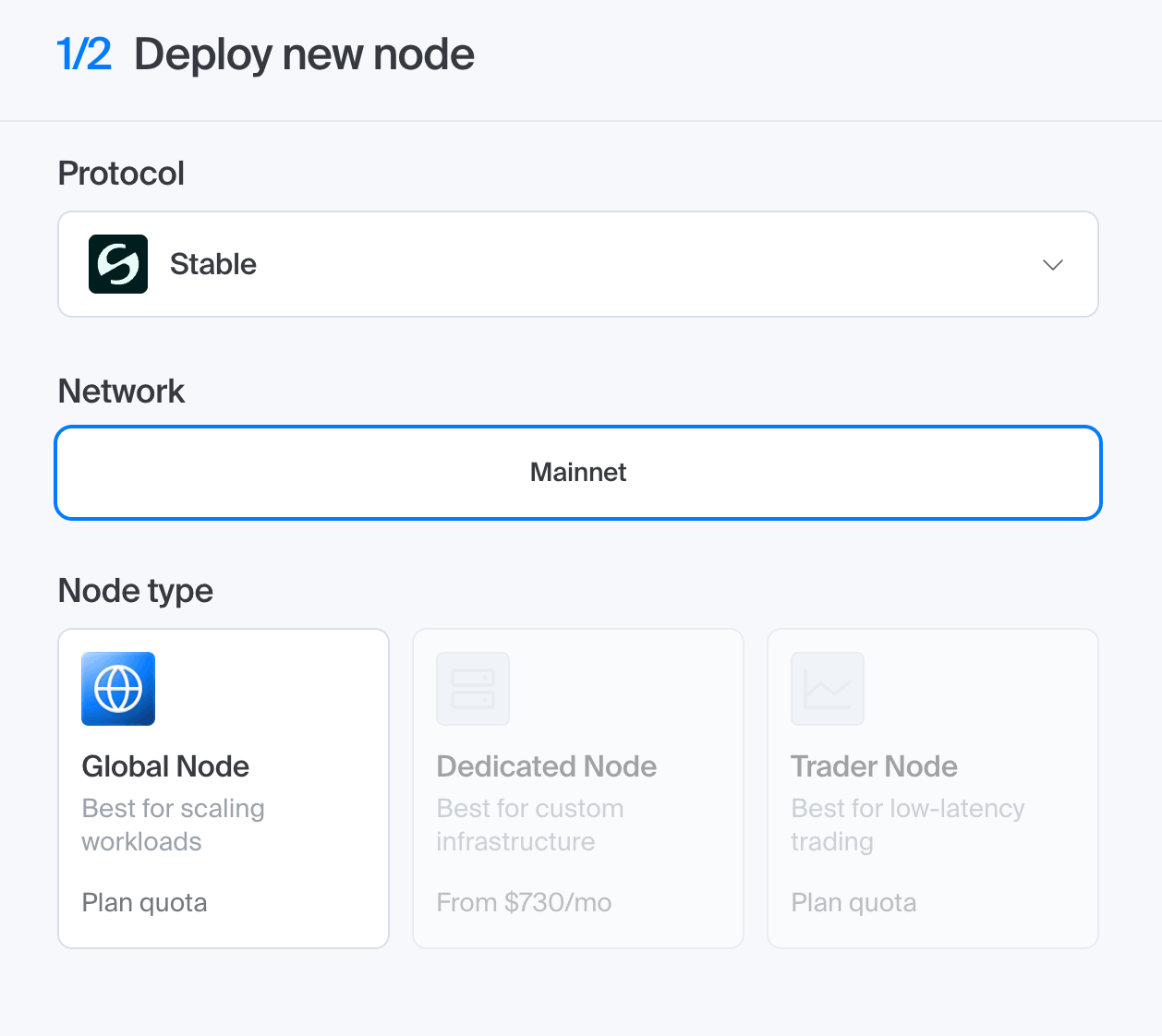Click the Trader Node title text
The height and width of the screenshot is (1036, 1162).
point(874,766)
